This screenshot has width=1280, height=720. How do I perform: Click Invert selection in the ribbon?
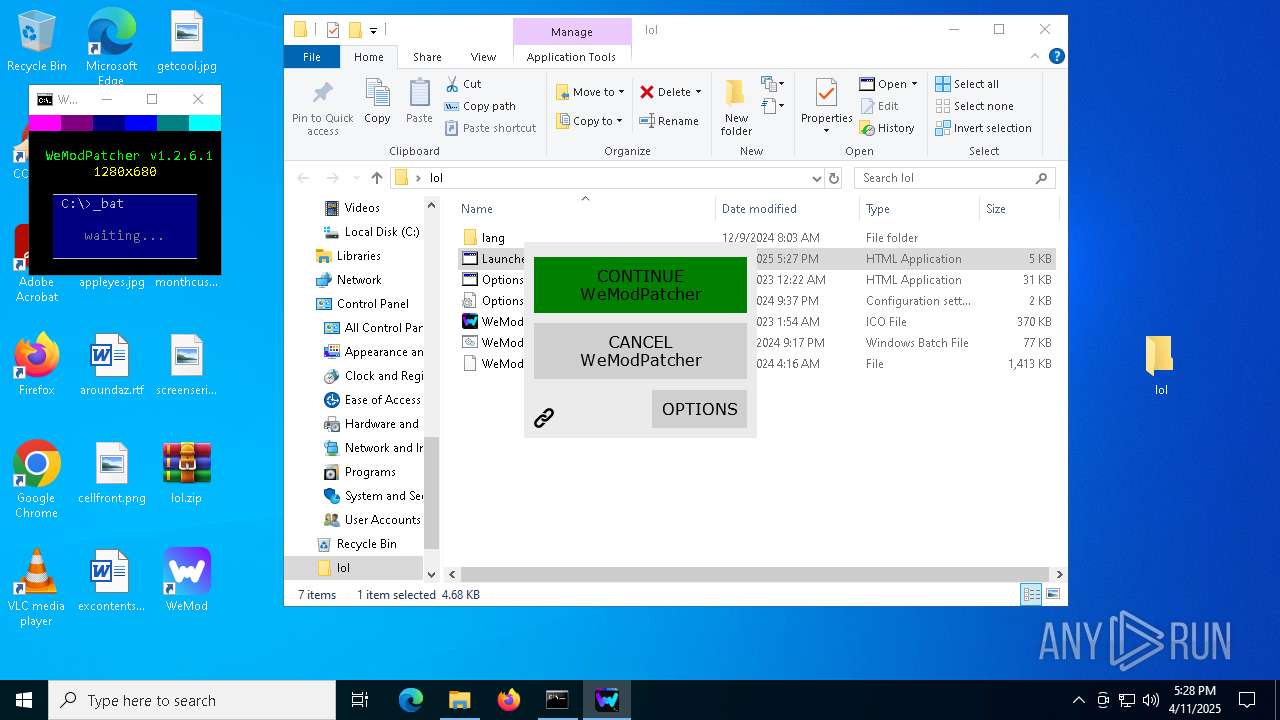click(x=983, y=128)
